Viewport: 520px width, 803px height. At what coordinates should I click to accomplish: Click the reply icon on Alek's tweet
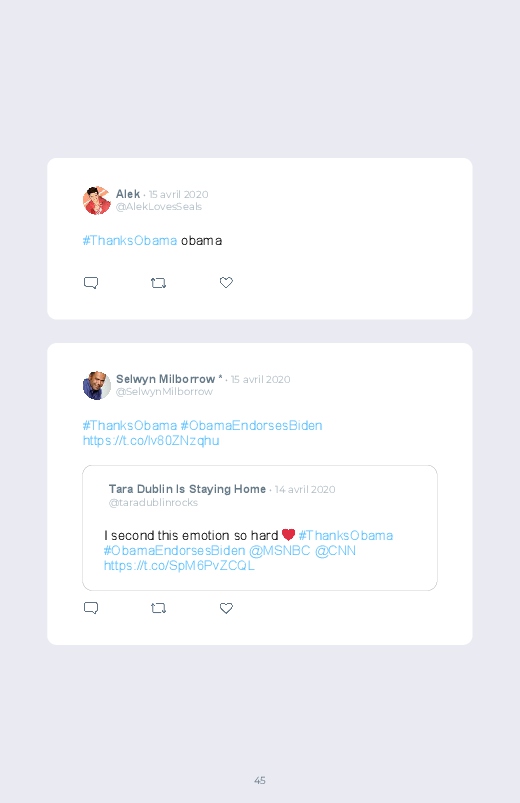pyautogui.click(x=91, y=283)
